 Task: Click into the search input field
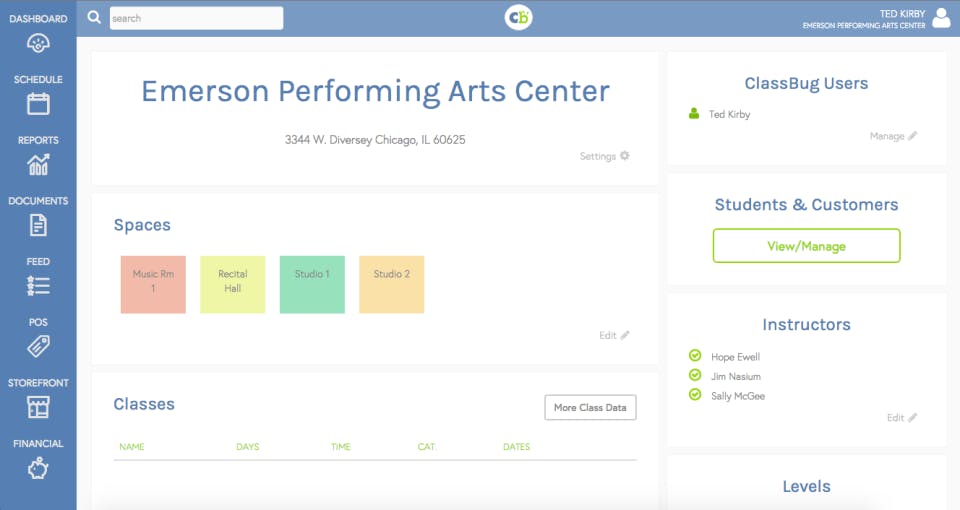click(196, 18)
